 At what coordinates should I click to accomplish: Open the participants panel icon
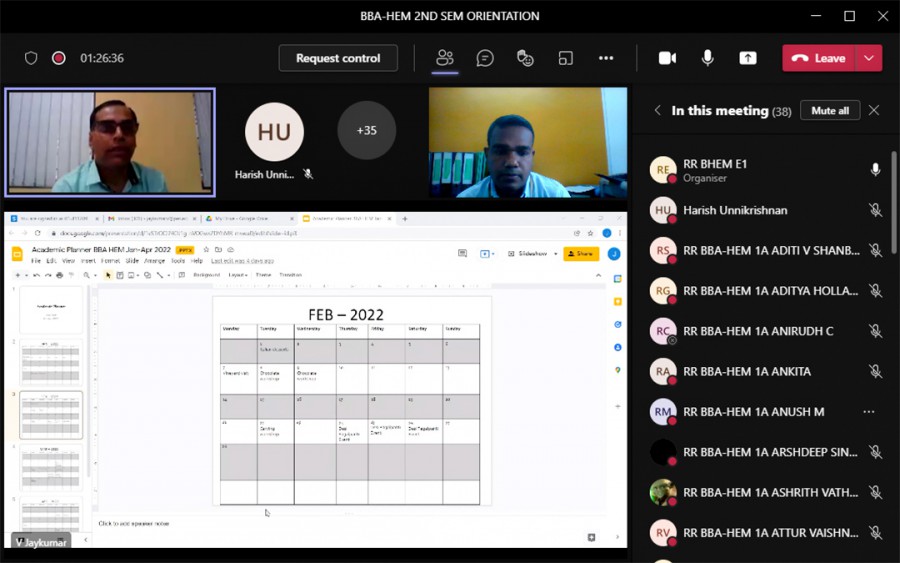tap(445, 58)
